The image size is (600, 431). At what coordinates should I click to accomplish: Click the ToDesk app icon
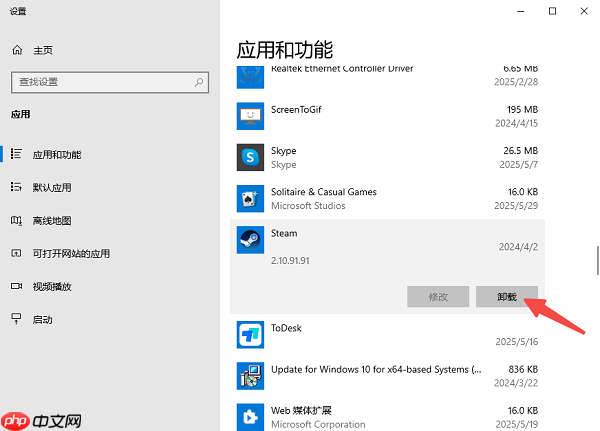(250, 335)
